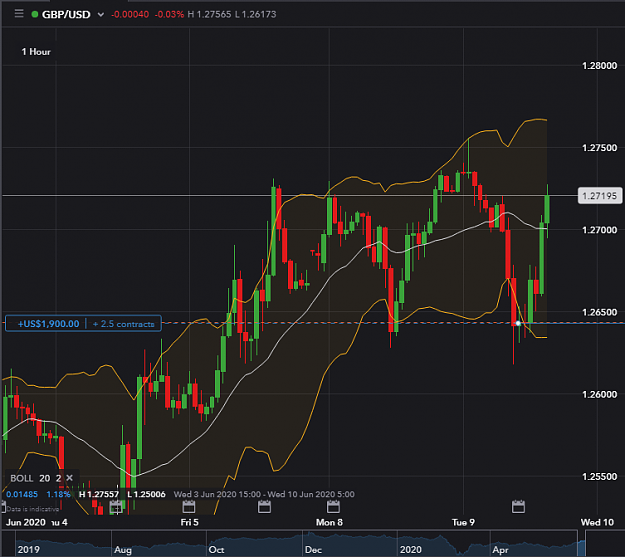This screenshot has height=557, width=625.
Task: Select the open position marker dot on chart
Action: pos(518,323)
